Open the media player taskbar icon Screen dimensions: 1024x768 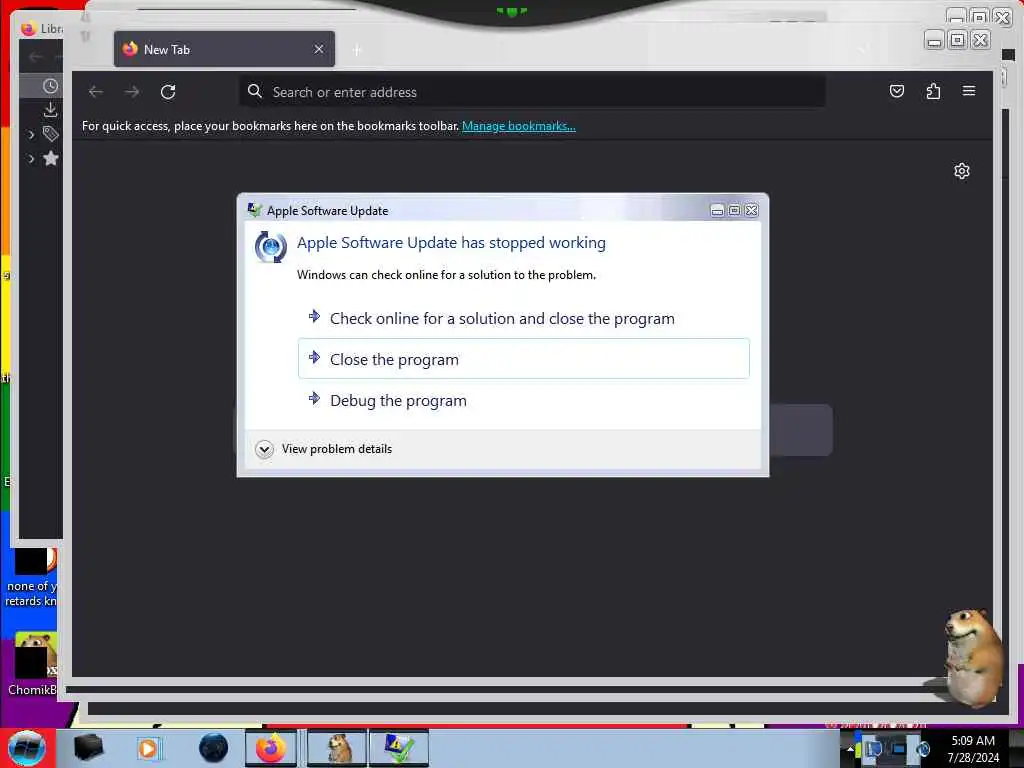point(148,748)
